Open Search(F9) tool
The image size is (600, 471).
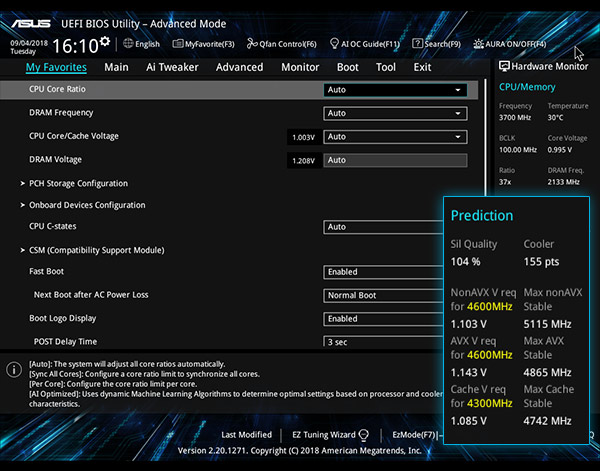click(436, 44)
